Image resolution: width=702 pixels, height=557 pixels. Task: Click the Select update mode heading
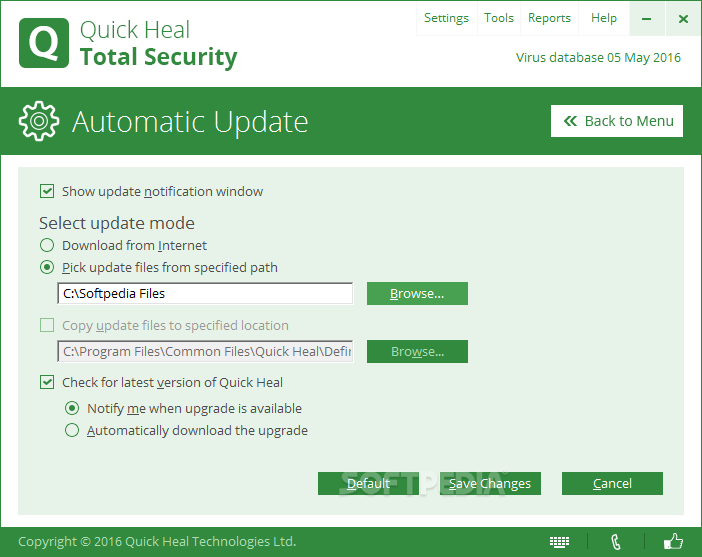pyautogui.click(x=117, y=223)
